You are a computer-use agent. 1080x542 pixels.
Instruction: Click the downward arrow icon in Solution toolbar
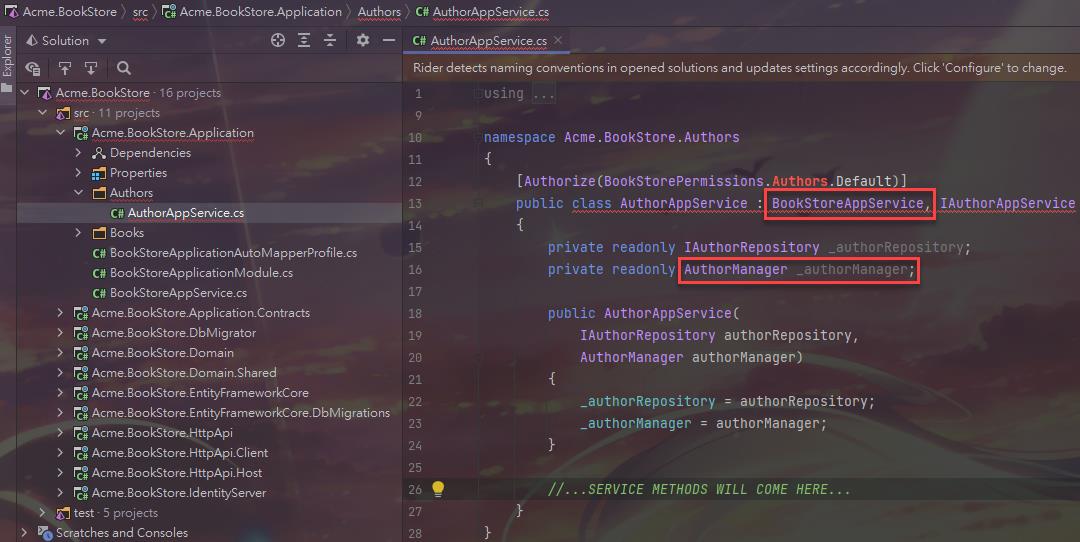(x=91, y=68)
